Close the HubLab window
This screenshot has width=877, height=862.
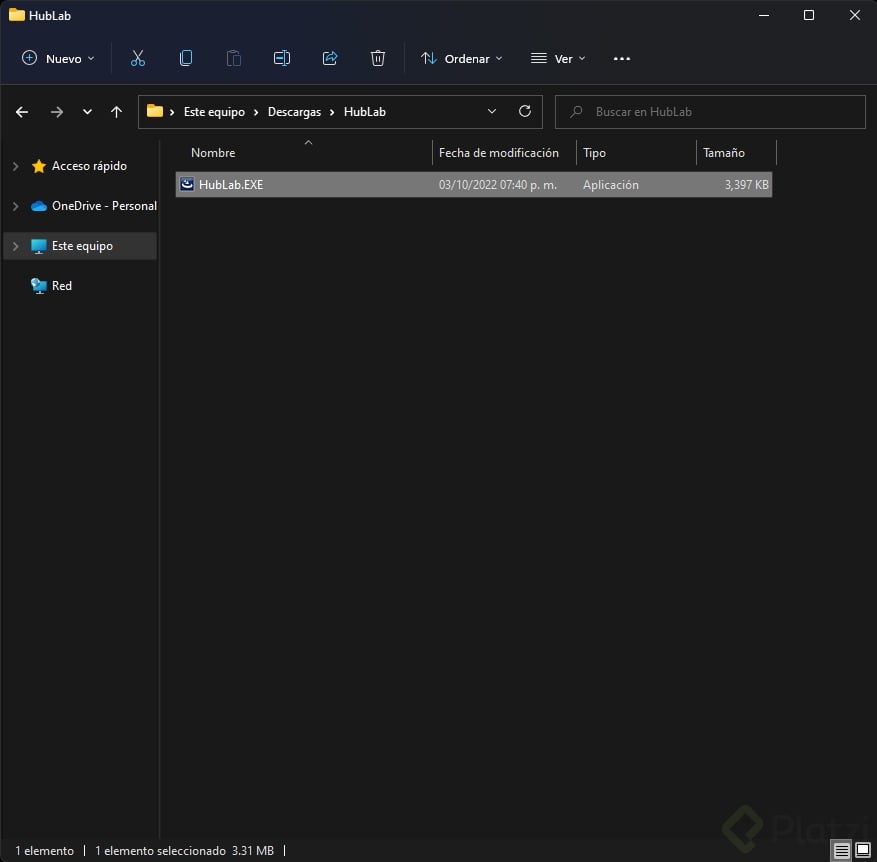tap(854, 15)
